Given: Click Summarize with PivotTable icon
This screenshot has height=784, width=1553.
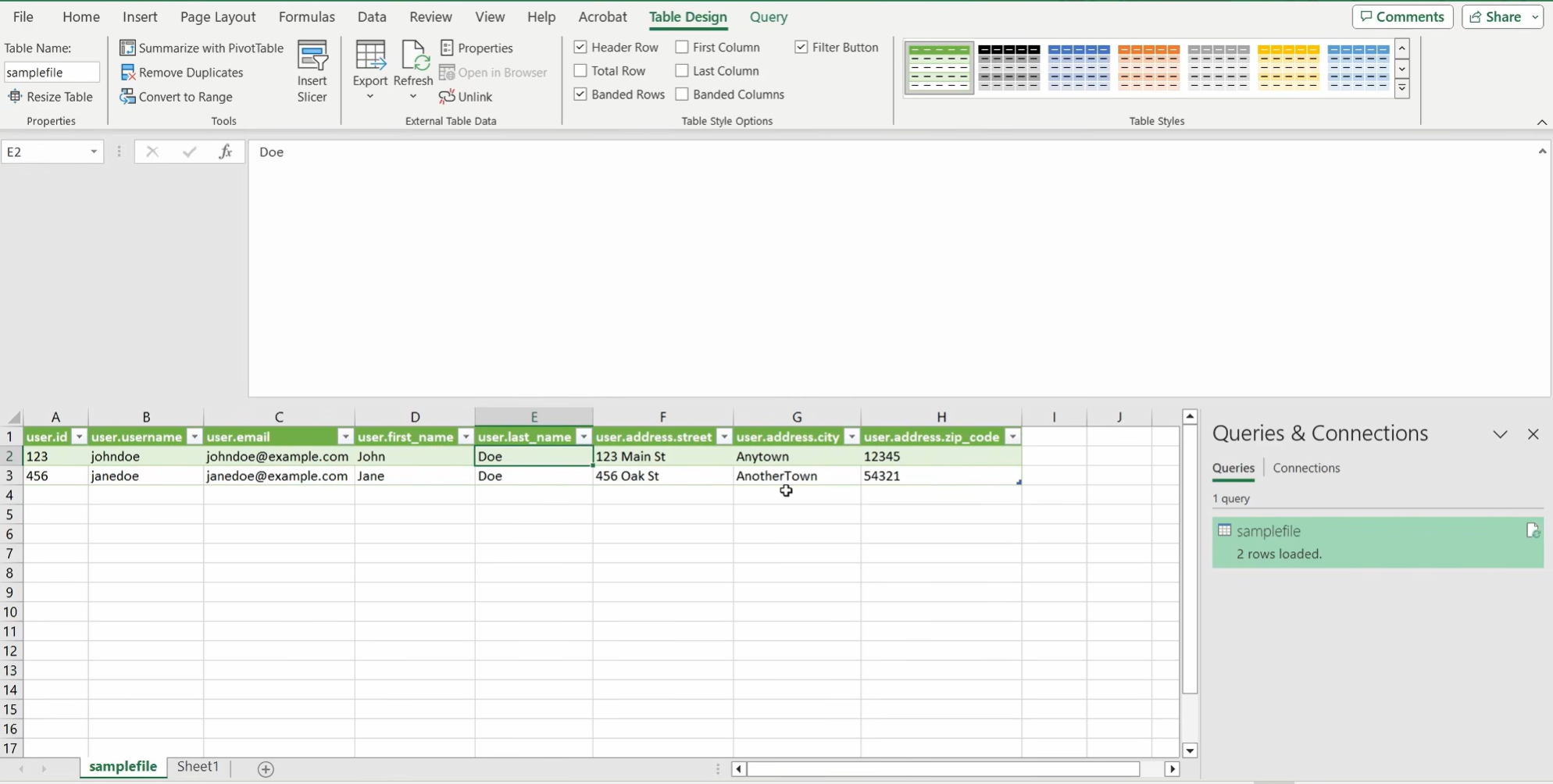Looking at the screenshot, I should click(x=127, y=48).
